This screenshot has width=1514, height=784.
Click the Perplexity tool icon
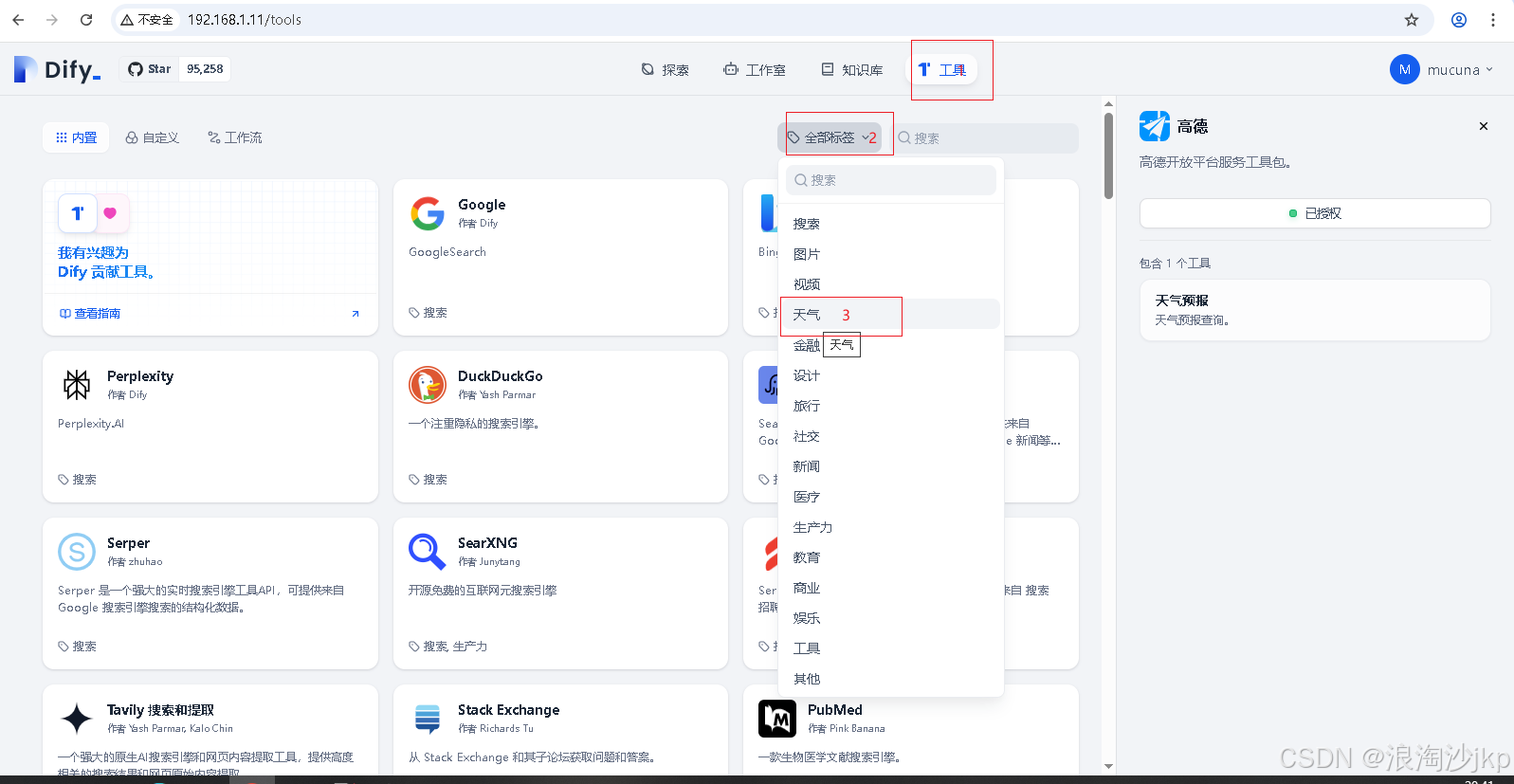click(77, 385)
